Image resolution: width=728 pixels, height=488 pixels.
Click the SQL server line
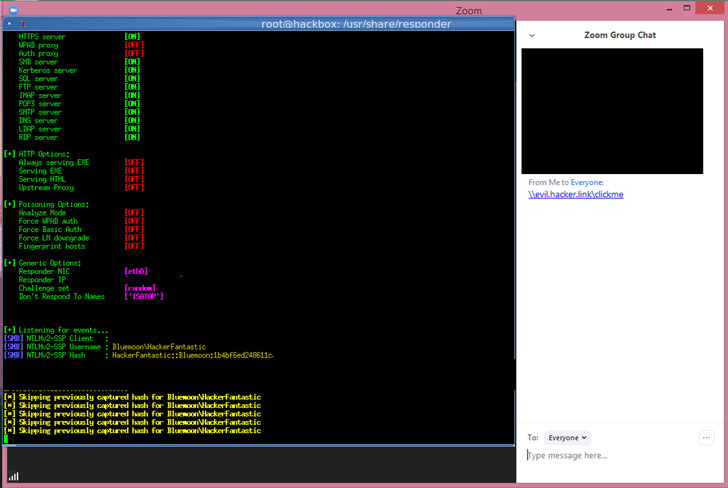click(79, 78)
